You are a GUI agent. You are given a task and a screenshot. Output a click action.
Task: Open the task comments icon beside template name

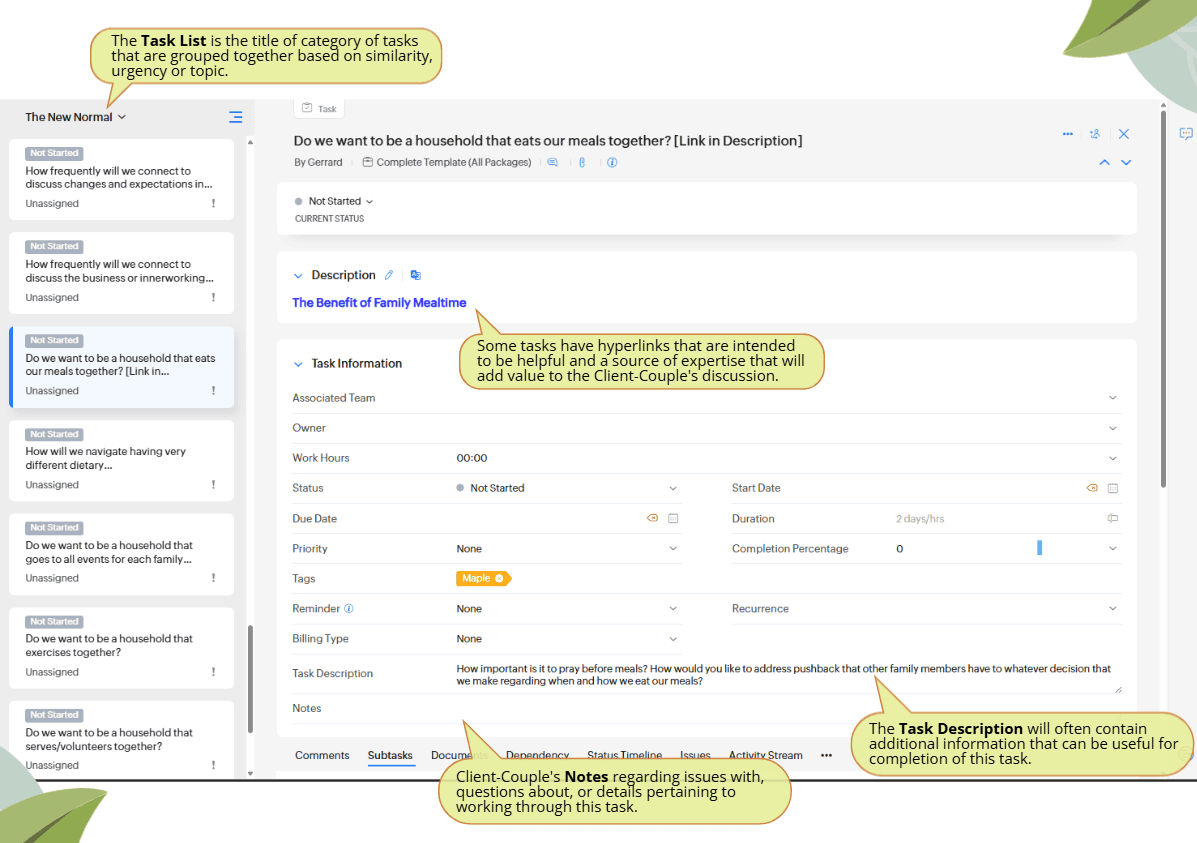552,162
